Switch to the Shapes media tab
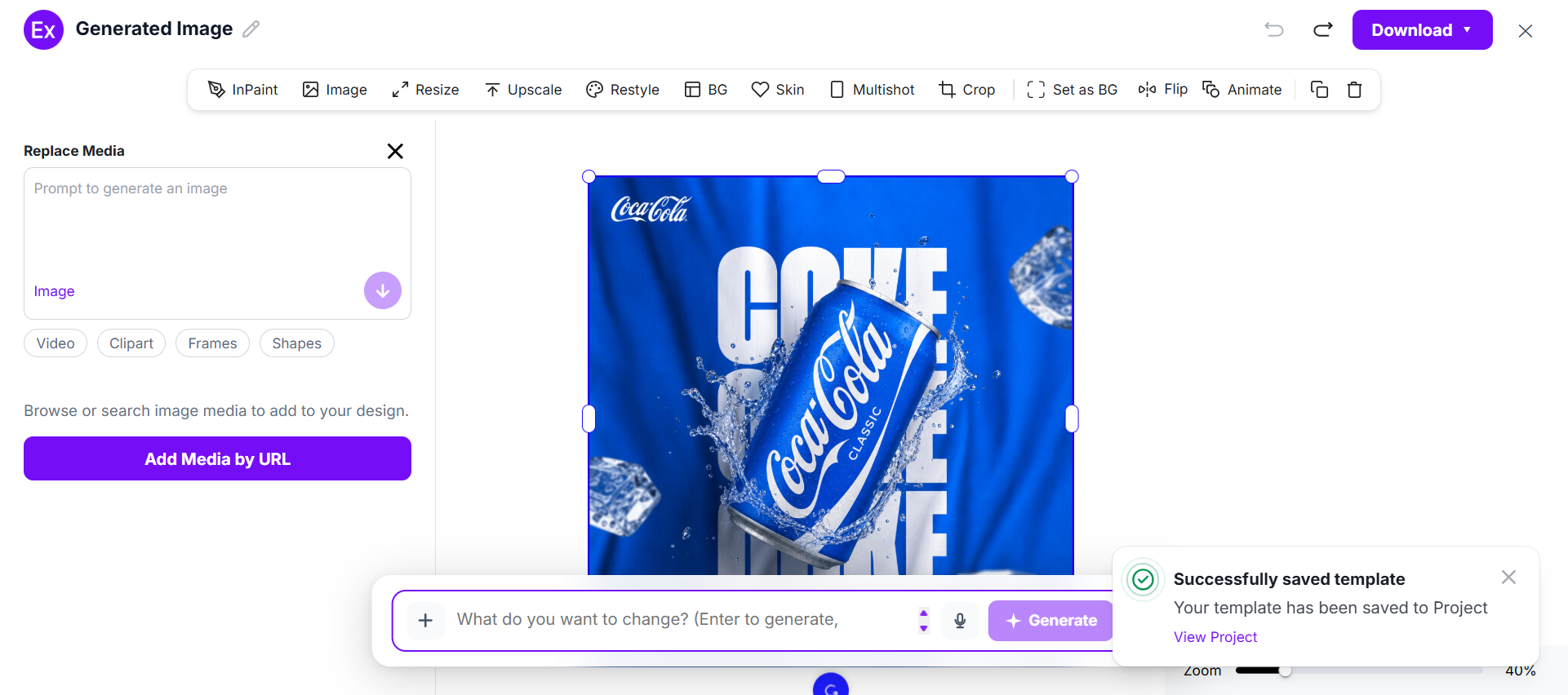The height and width of the screenshot is (695, 1568). click(x=297, y=343)
